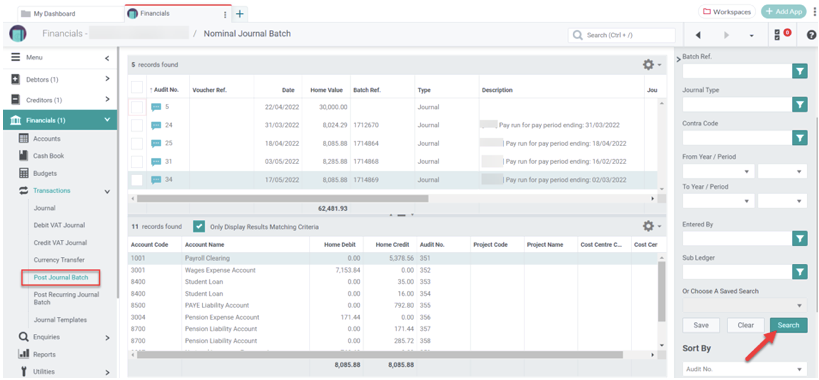
Task: Open the Or Choose A Saved Search dropdown
Action: point(744,305)
